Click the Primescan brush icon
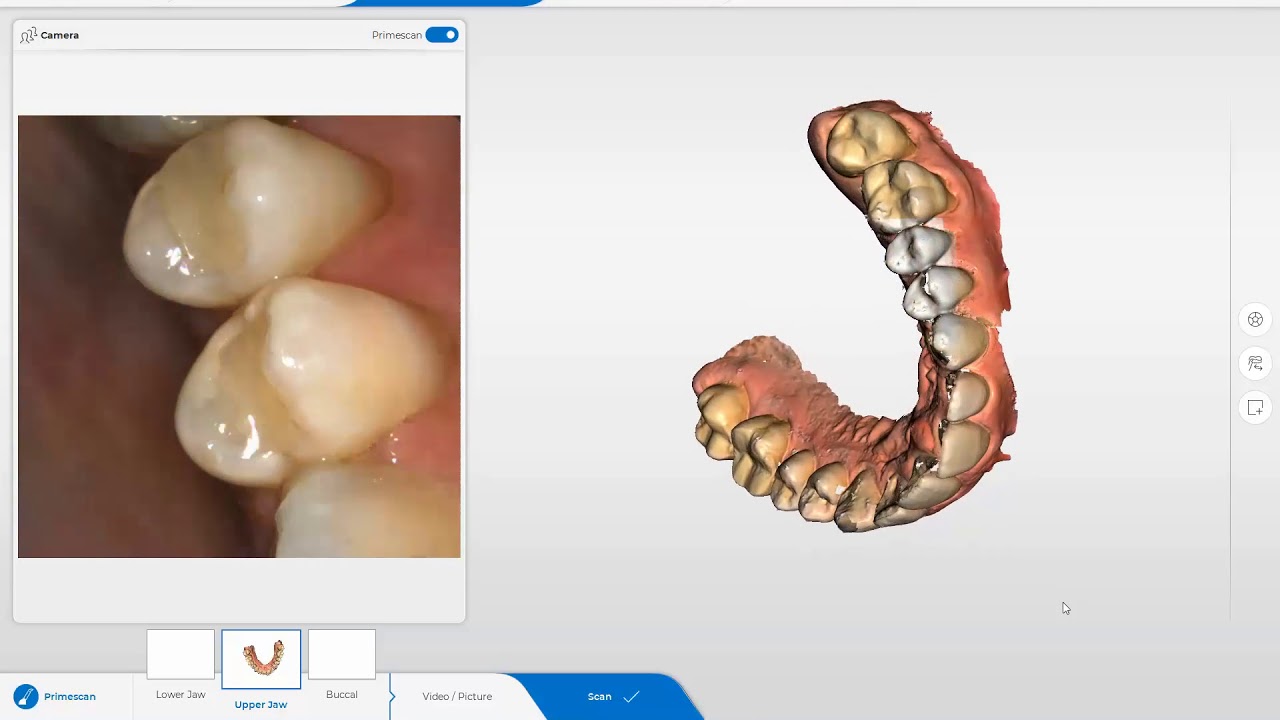The height and width of the screenshot is (720, 1280). (x=26, y=696)
